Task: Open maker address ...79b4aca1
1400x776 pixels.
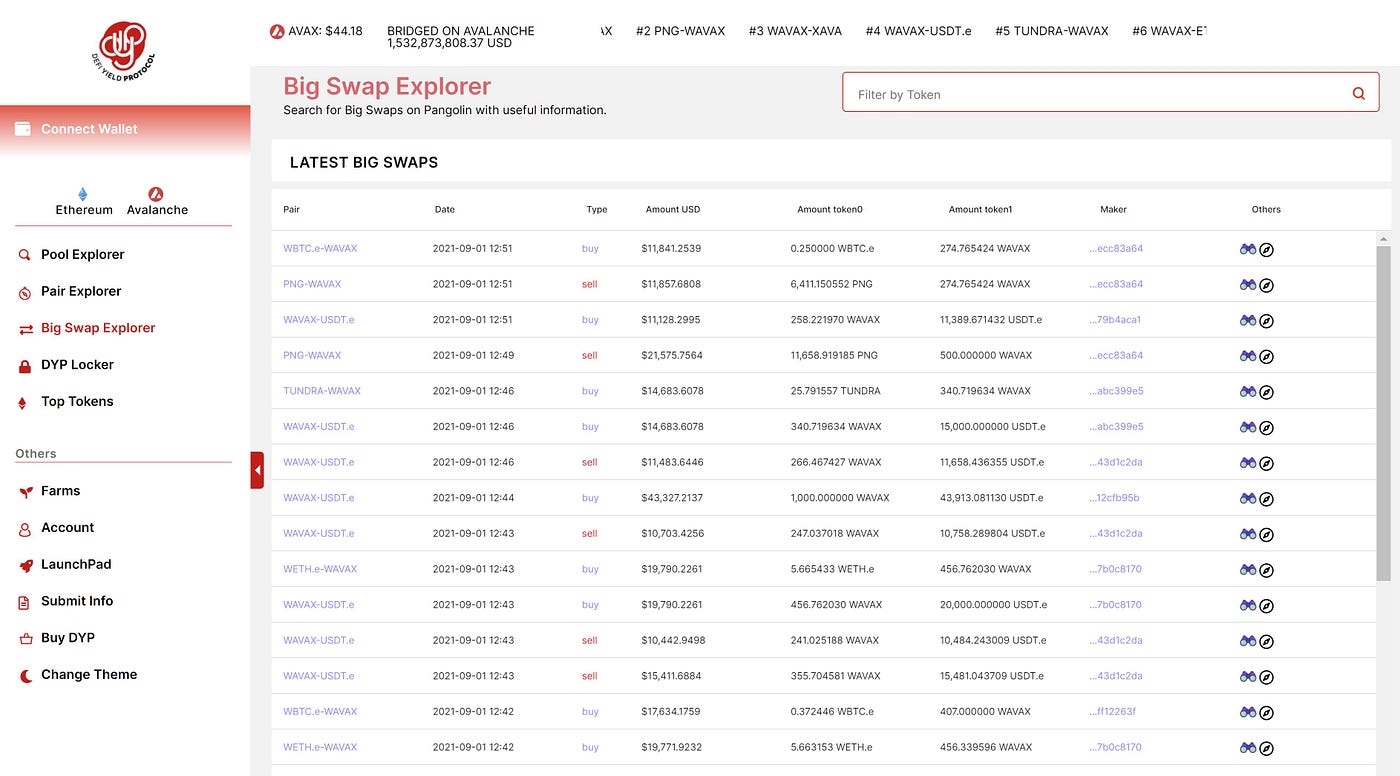Action: (x=1115, y=320)
